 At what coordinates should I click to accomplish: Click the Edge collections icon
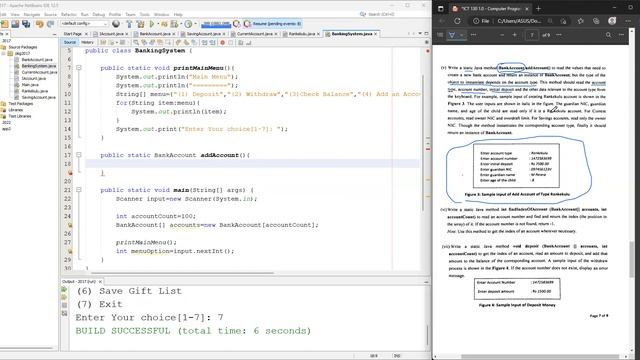(x=596, y=21)
